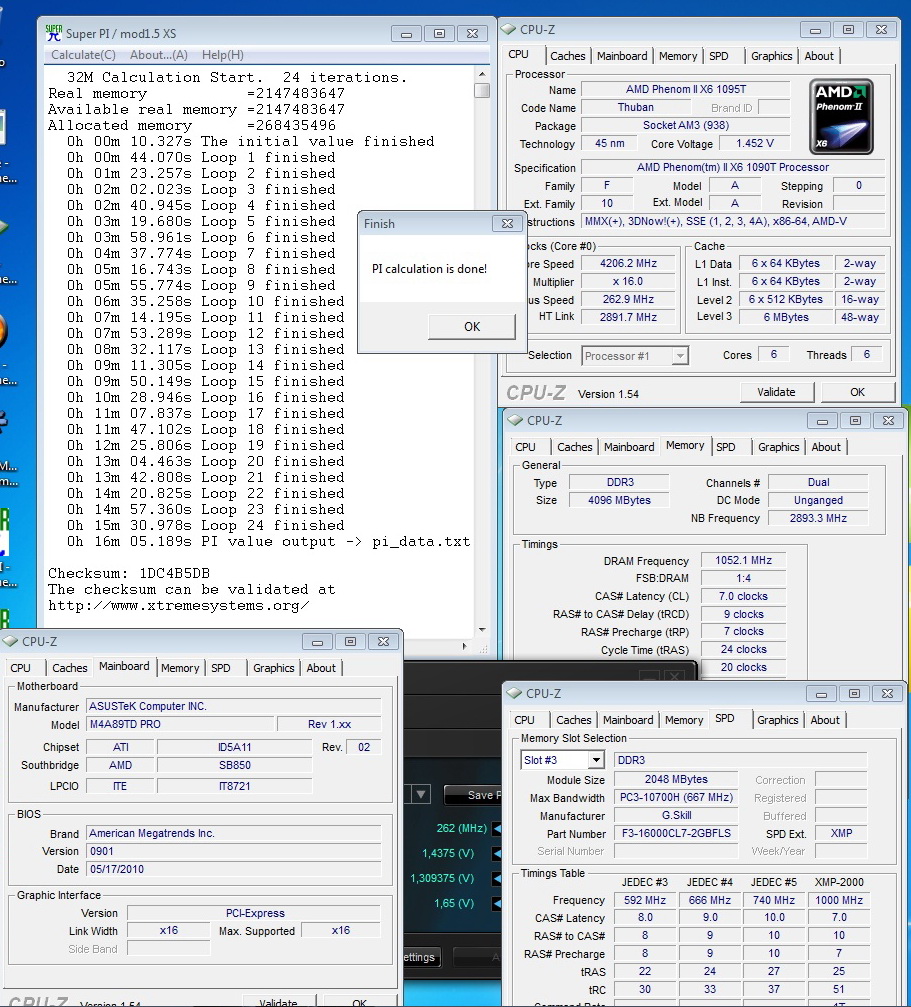Click the Max Bandwidth value PC3-10700H (667 MHz)
Viewport: 911px width, 1007px height.
coord(676,797)
